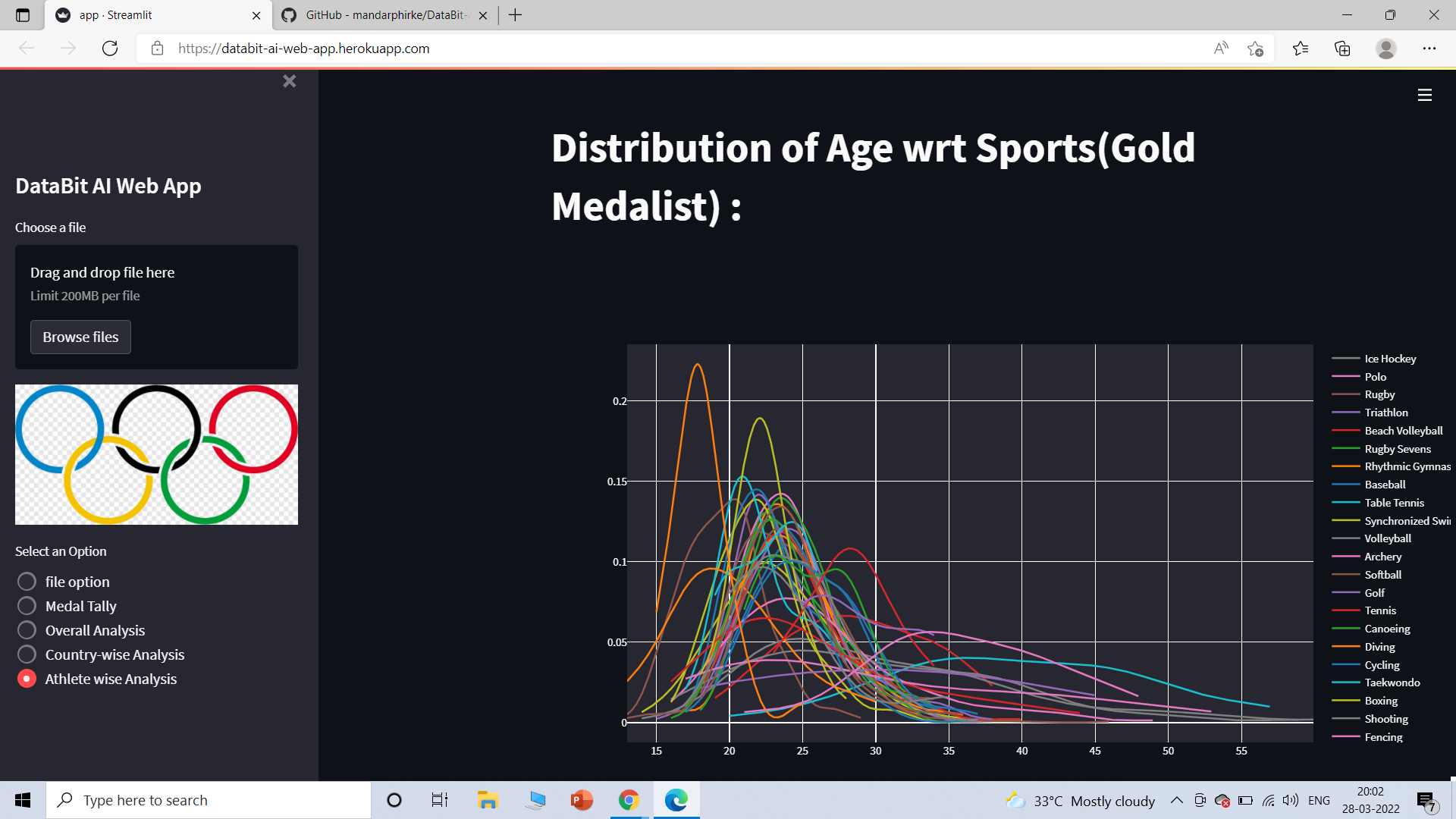
Task: Open a new browser tab
Action: tap(515, 15)
